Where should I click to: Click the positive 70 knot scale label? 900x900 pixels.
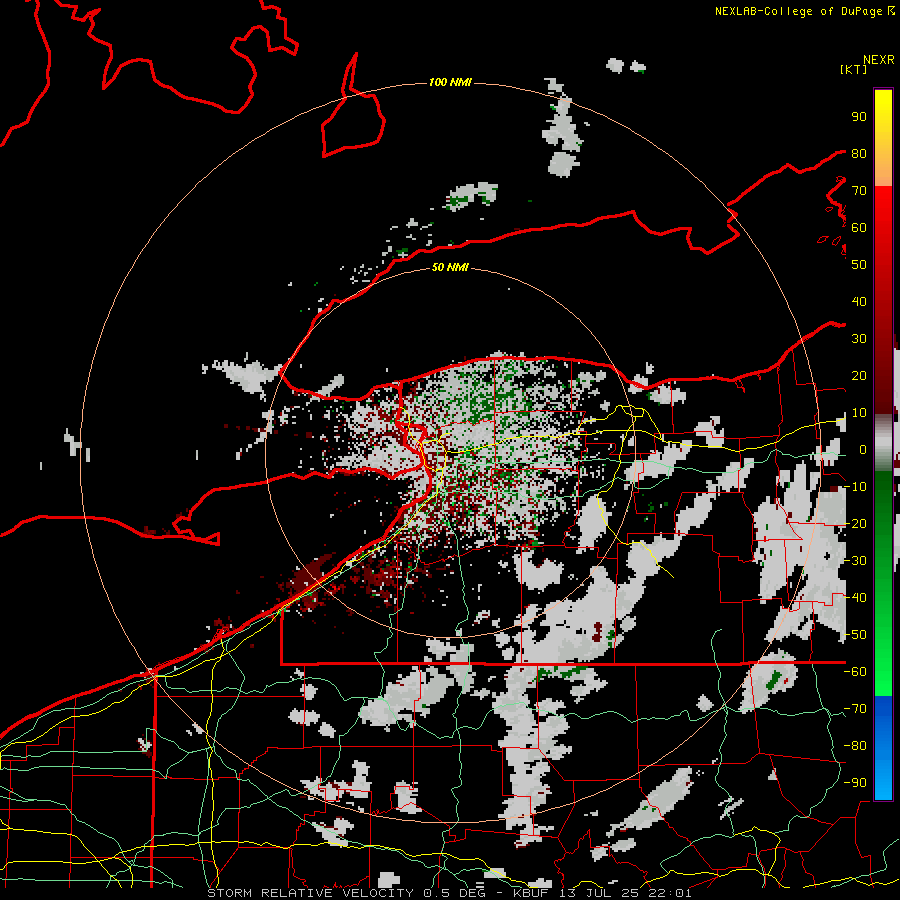pyautogui.click(x=859, y=191)
